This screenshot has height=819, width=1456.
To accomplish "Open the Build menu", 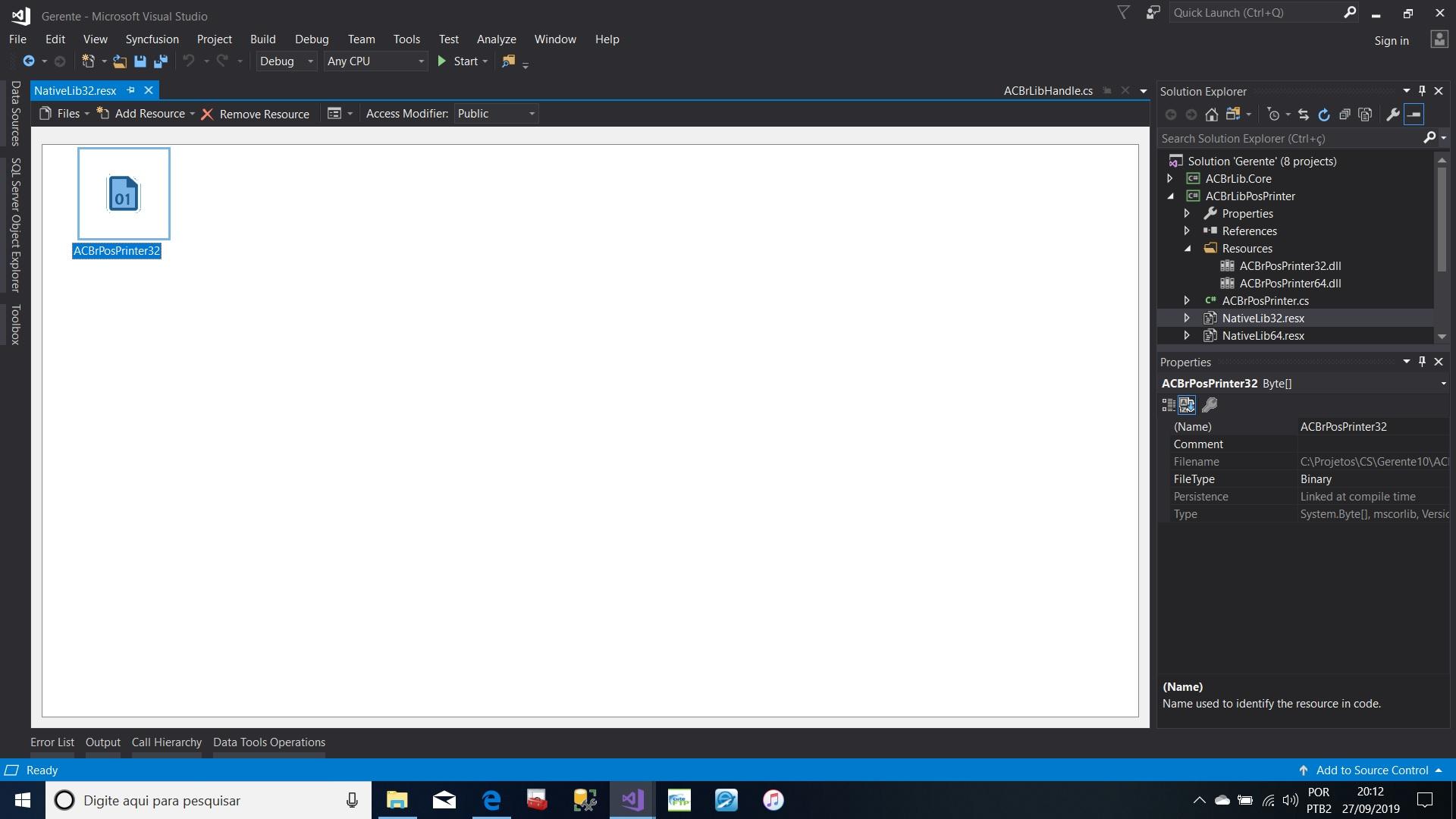I will coord(263,39).
